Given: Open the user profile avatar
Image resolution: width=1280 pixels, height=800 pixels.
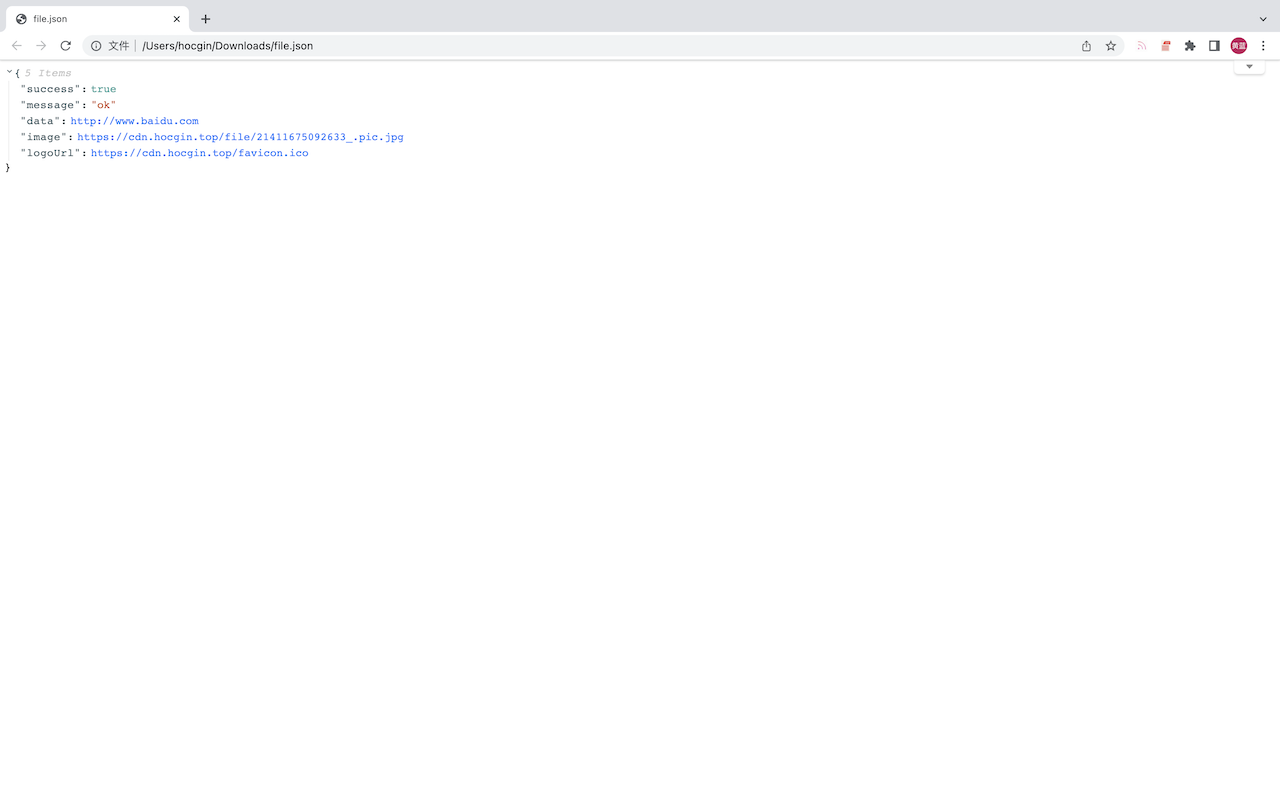Looking at the screenshot, I should (x=1239, y=46).
